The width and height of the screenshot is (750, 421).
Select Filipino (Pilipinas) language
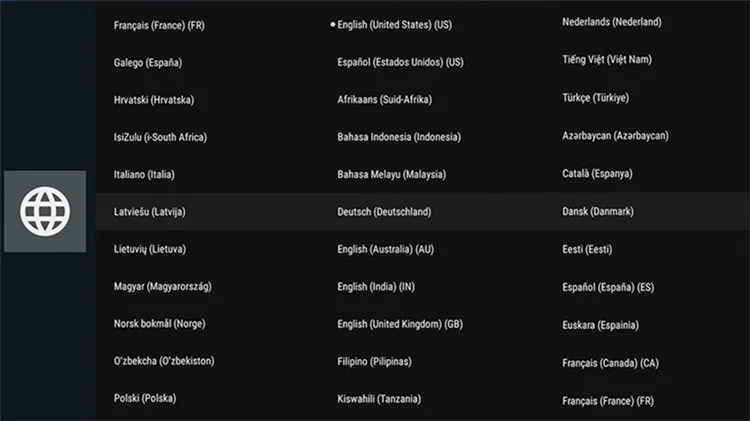374,361
